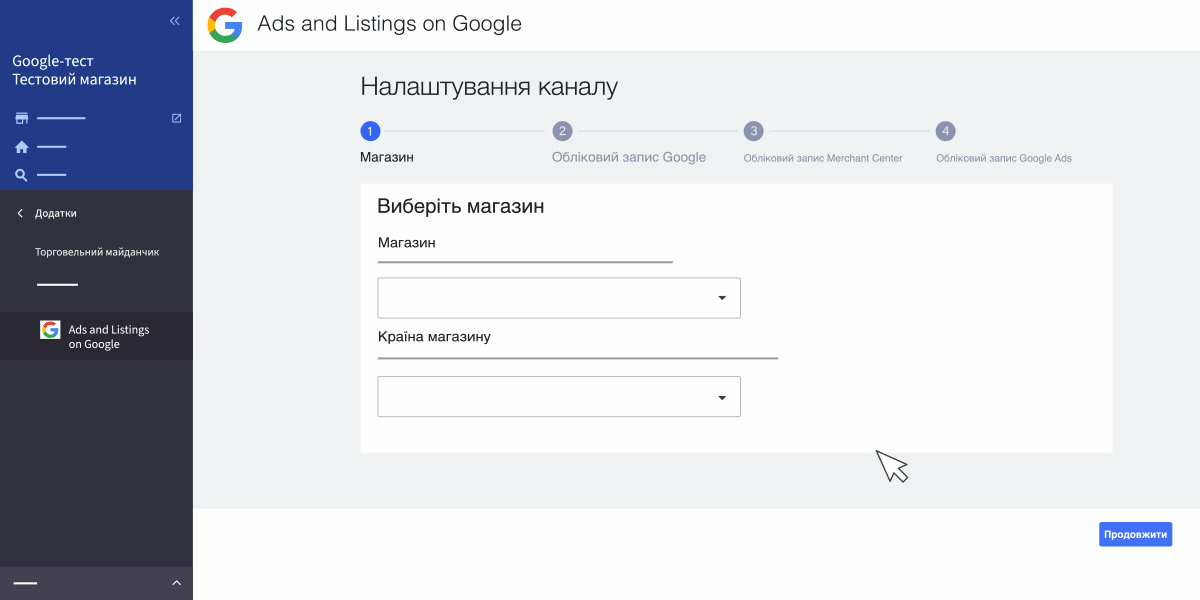Click the Ads and Listings on Google header title
Screen dimensions: 1200x600
(390, 23)
